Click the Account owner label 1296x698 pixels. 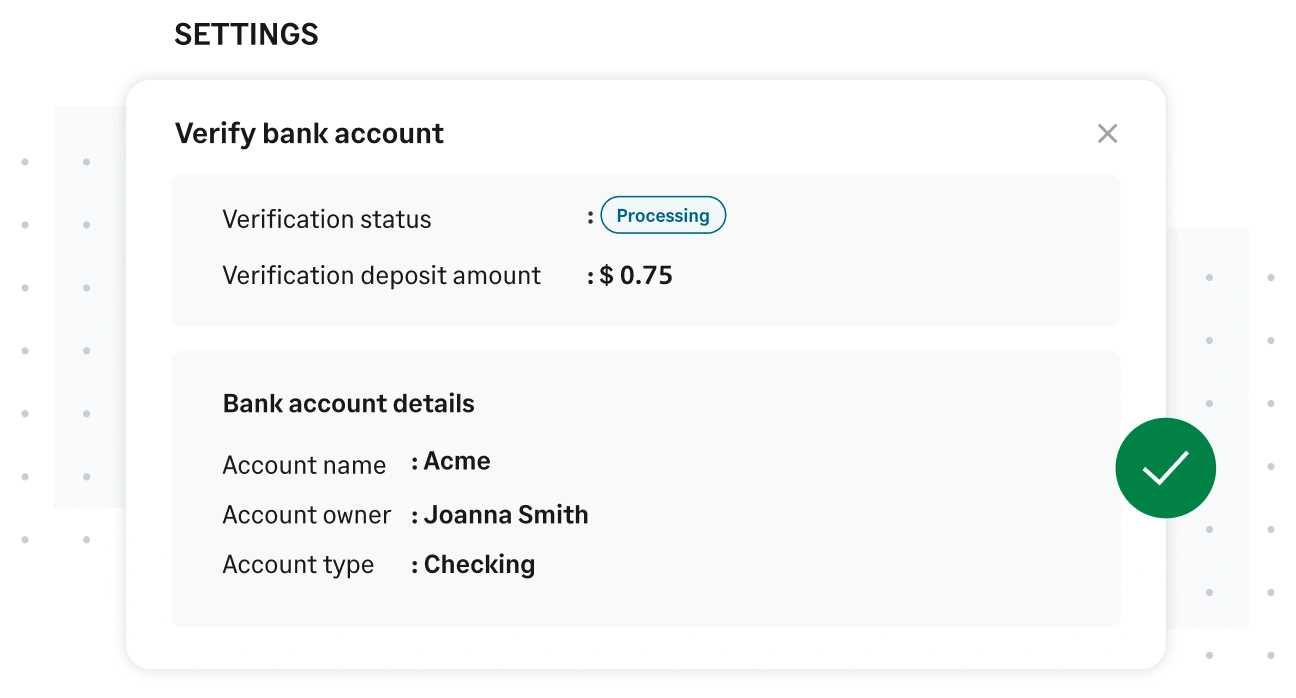306,514
